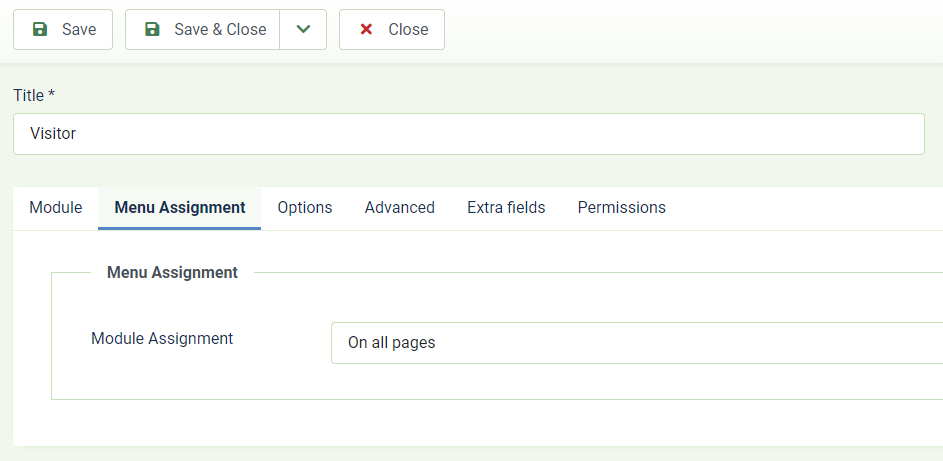Open the Options tab
The height and width of the screenshot is (461, 943).
tap(305, 208)
